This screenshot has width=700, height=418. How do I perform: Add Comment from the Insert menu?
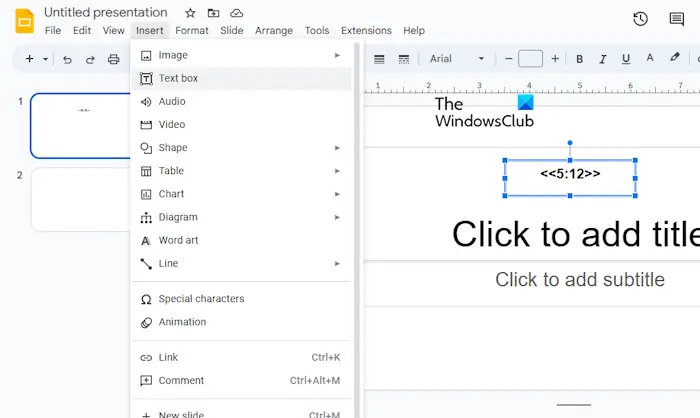coord(242,381)
